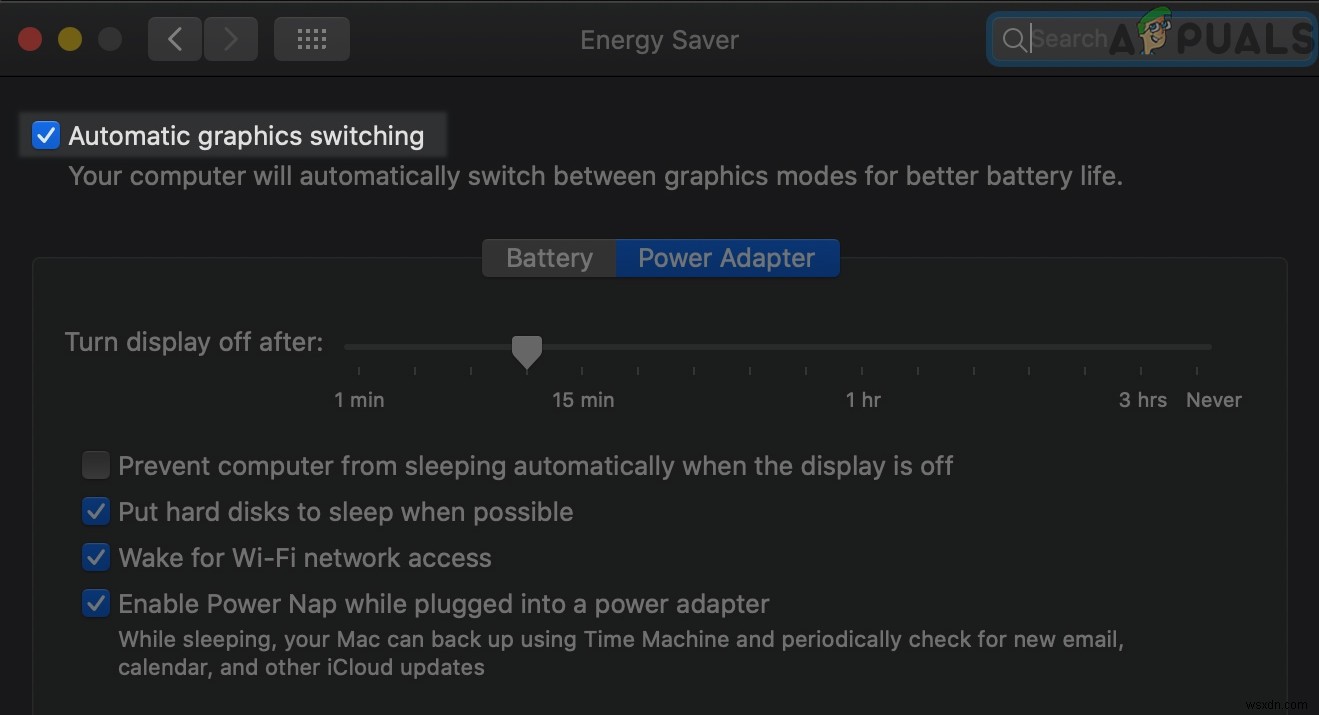1319x715 pixels.
Task: Enable Prevent computer from sleeping when display is off
Action: (x=95, y=465)
